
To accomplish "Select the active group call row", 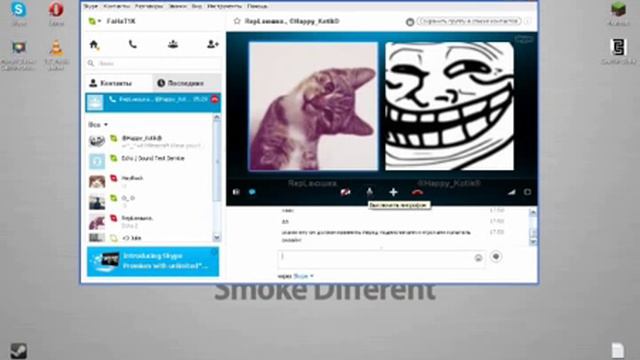I will point(153,102).
